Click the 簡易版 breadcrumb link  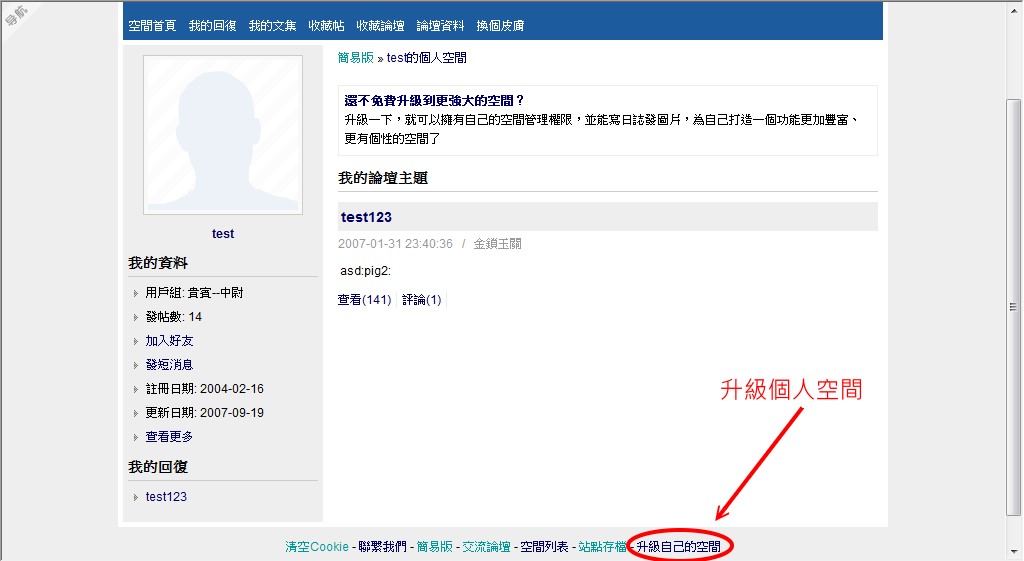(355, 58)
